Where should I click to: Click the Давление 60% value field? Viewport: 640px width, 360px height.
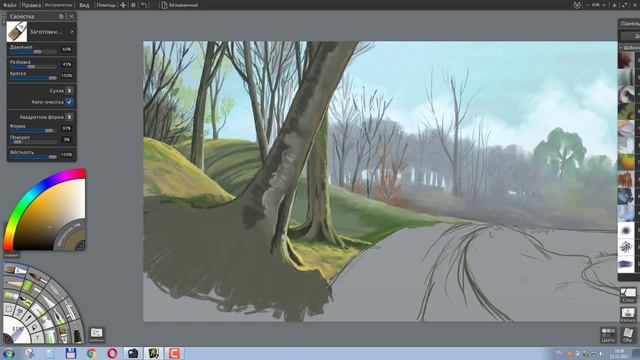click(x=67, y=49)
